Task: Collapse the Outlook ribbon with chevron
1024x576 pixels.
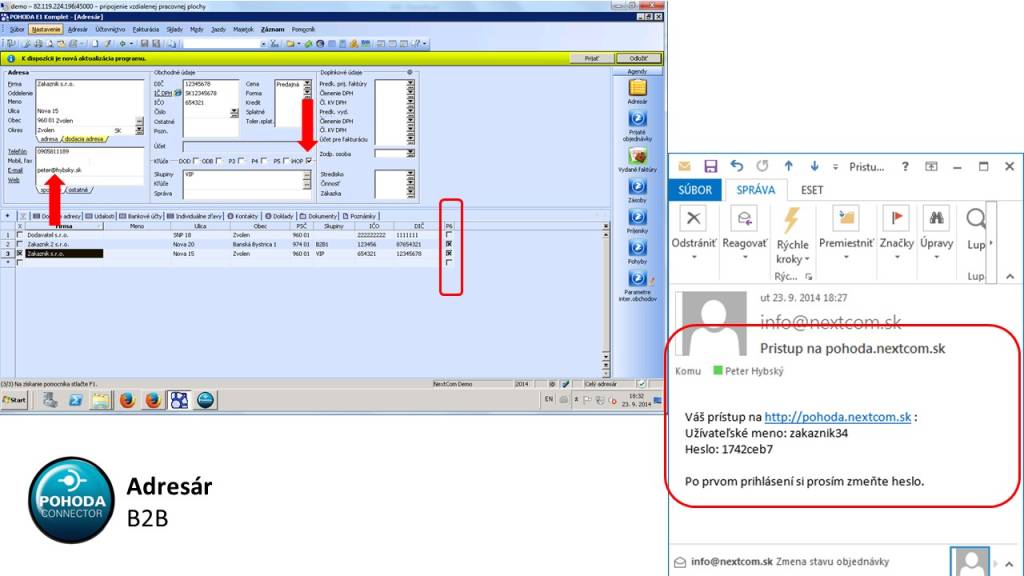Action: pos(1010,276)
